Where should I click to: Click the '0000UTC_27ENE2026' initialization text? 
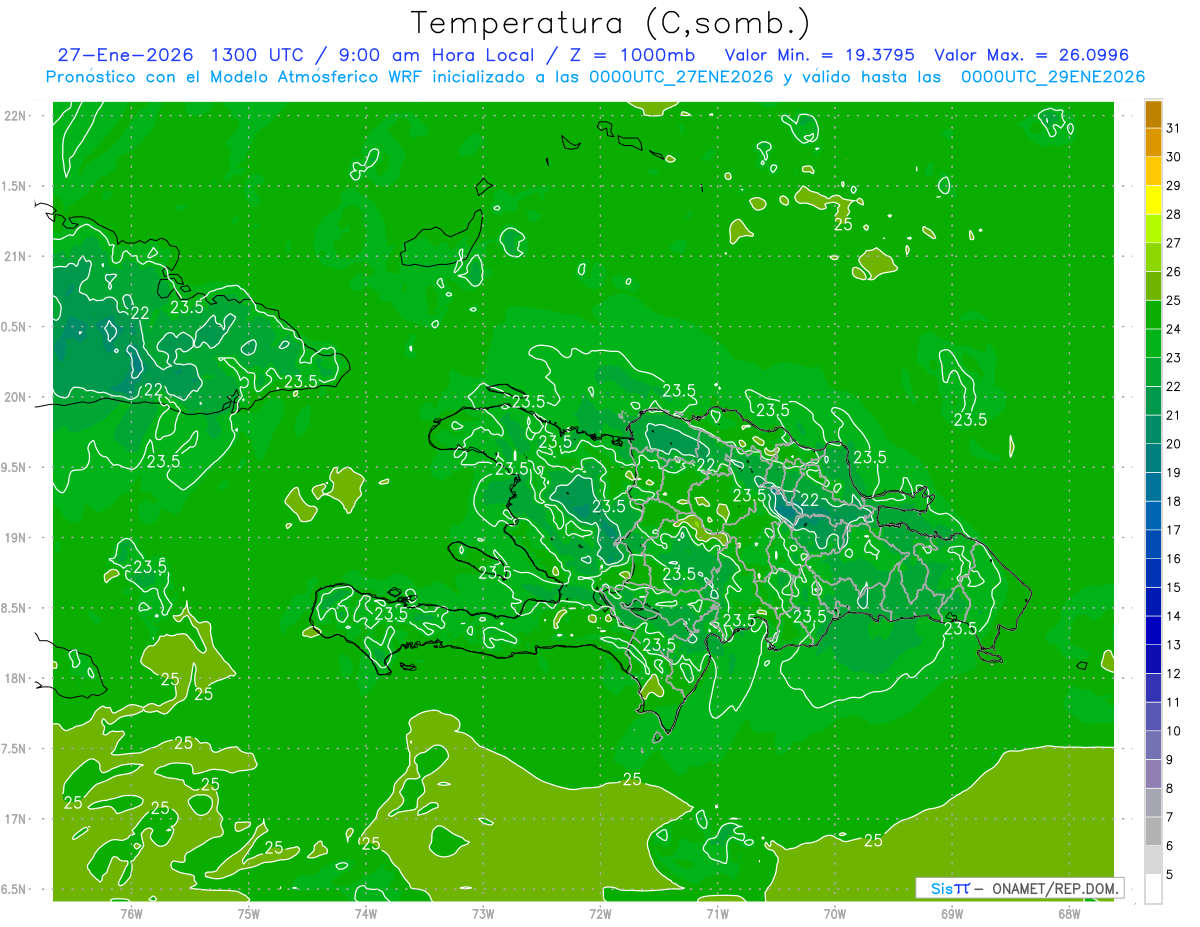[x=681, y=77]
